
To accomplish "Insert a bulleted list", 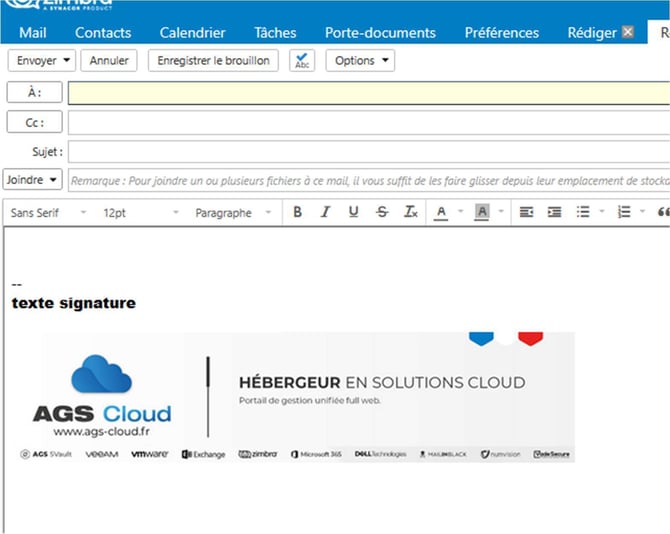I will [583, 212].
